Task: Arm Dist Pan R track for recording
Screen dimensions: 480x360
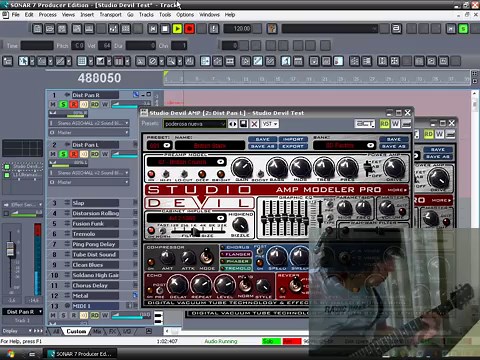Action: tap(73, 104)
